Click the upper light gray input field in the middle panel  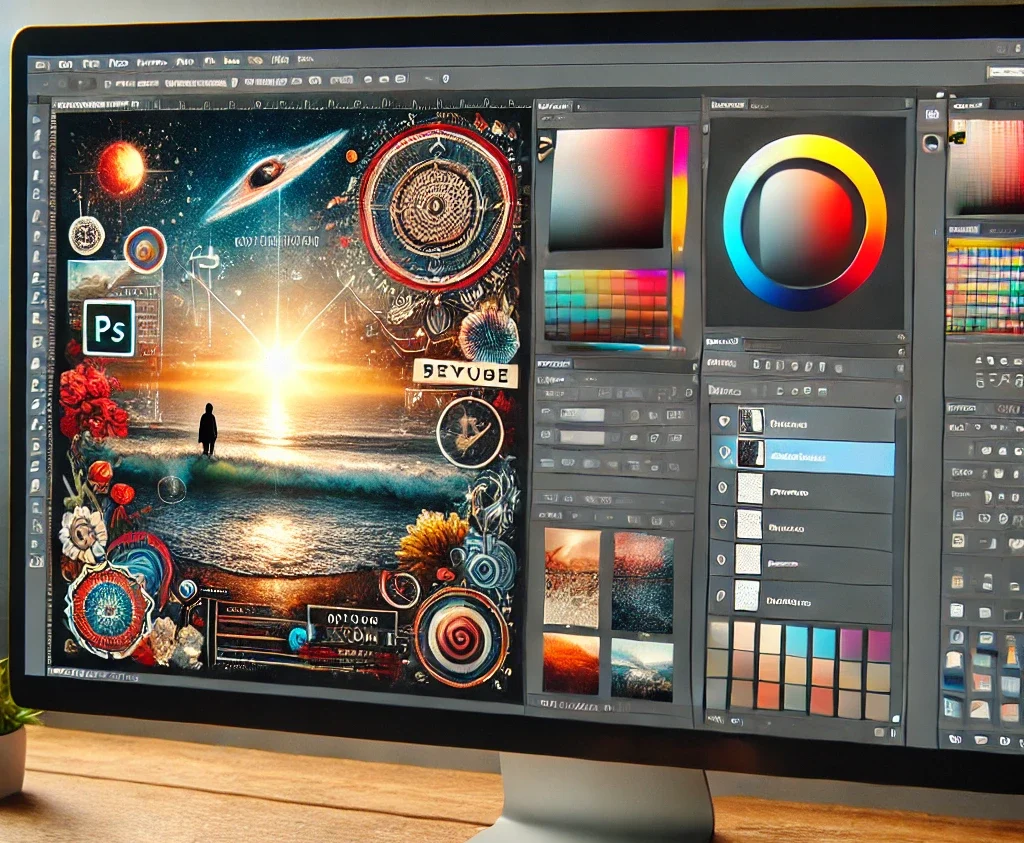tap(582, 415)
